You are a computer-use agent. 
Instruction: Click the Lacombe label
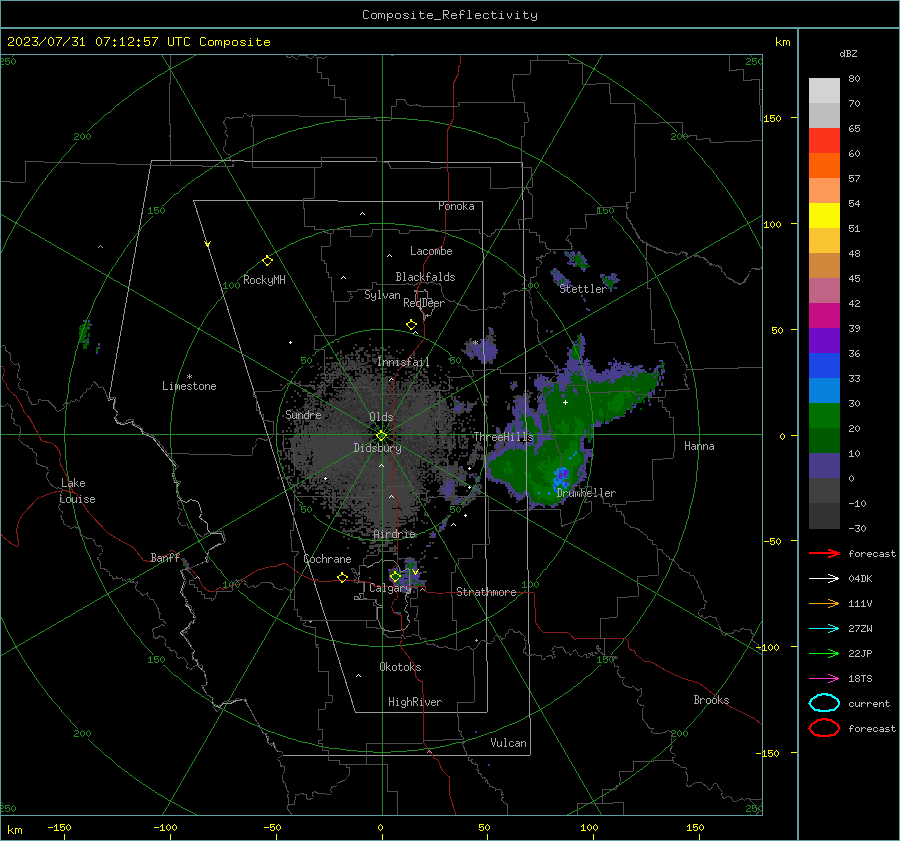click(431, 251)
